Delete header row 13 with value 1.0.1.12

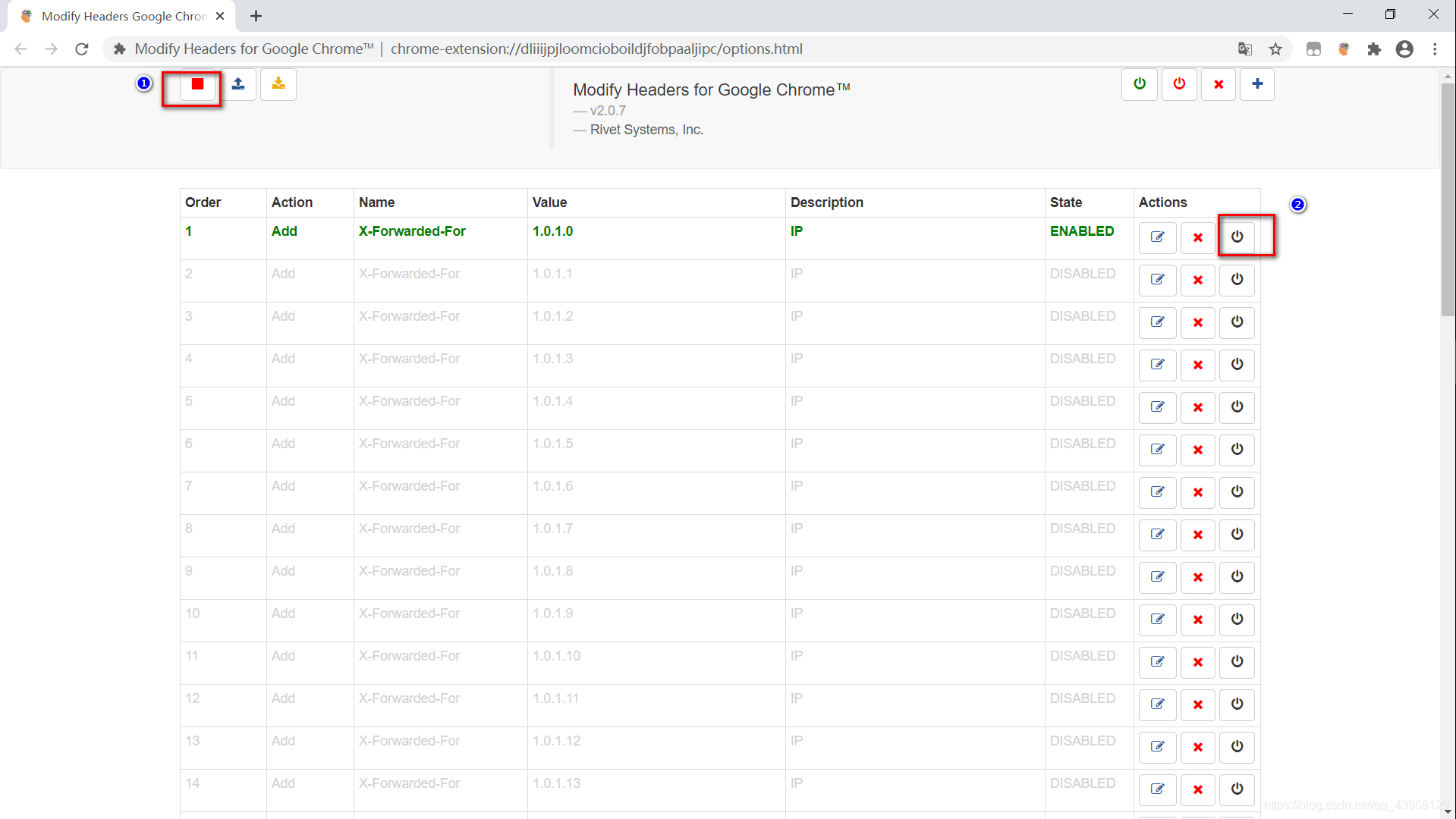[x=1198, y=747]
